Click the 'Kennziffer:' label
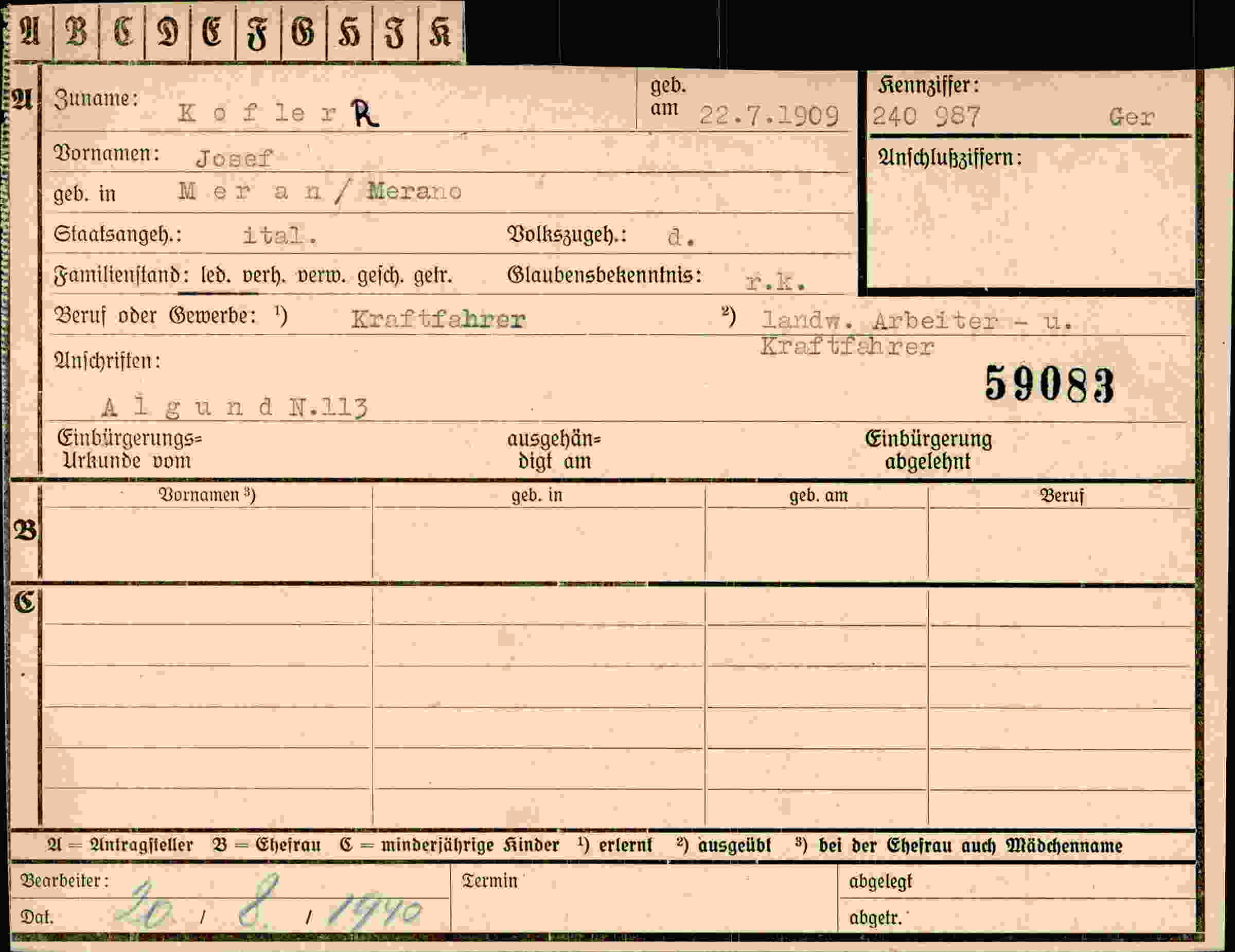1235x952 pixels. point(928,85)
